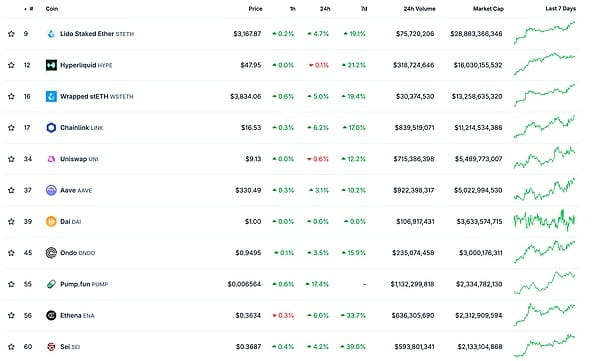Toggle favorite star for Sei row
The width and height of the screenshot is (600, 361).
(11, 347)
